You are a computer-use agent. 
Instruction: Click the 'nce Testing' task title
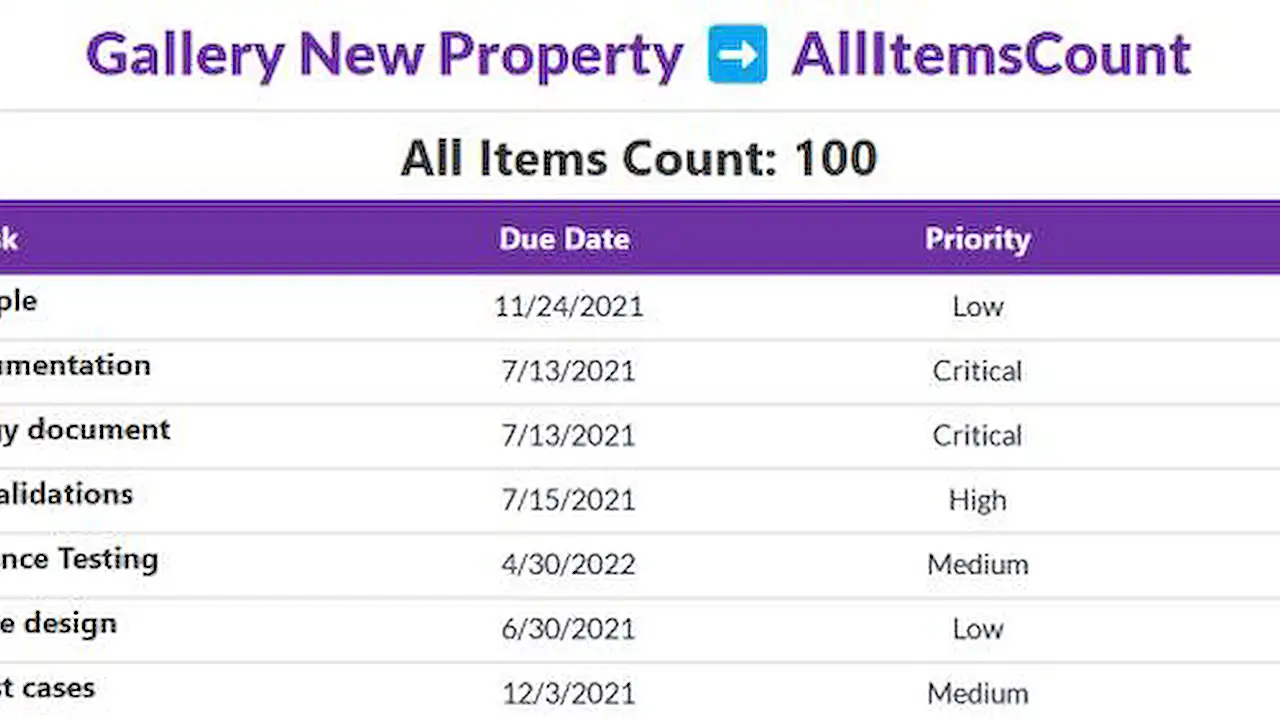pyautogui.click(x=78, y=558)
